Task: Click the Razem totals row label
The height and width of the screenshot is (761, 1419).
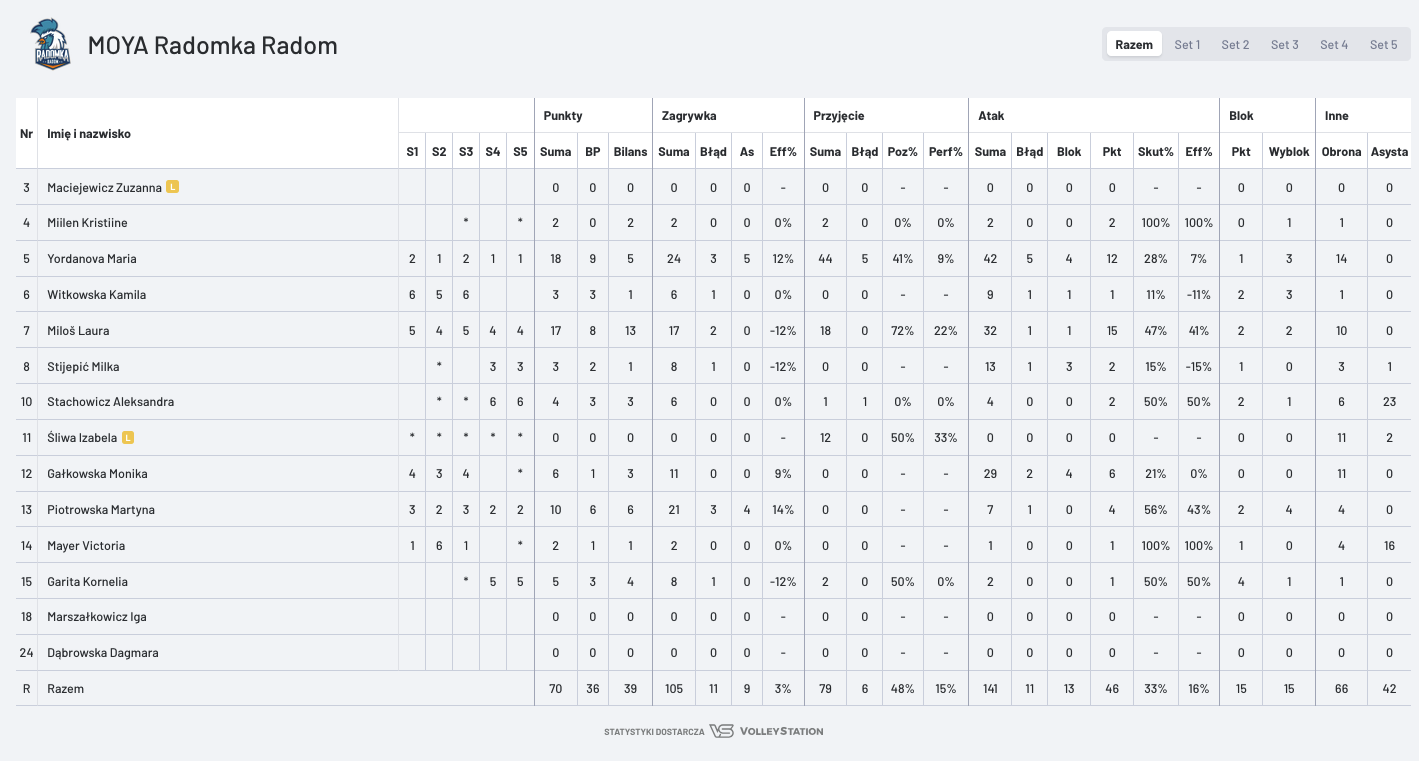Action: (x=66, y=689)
